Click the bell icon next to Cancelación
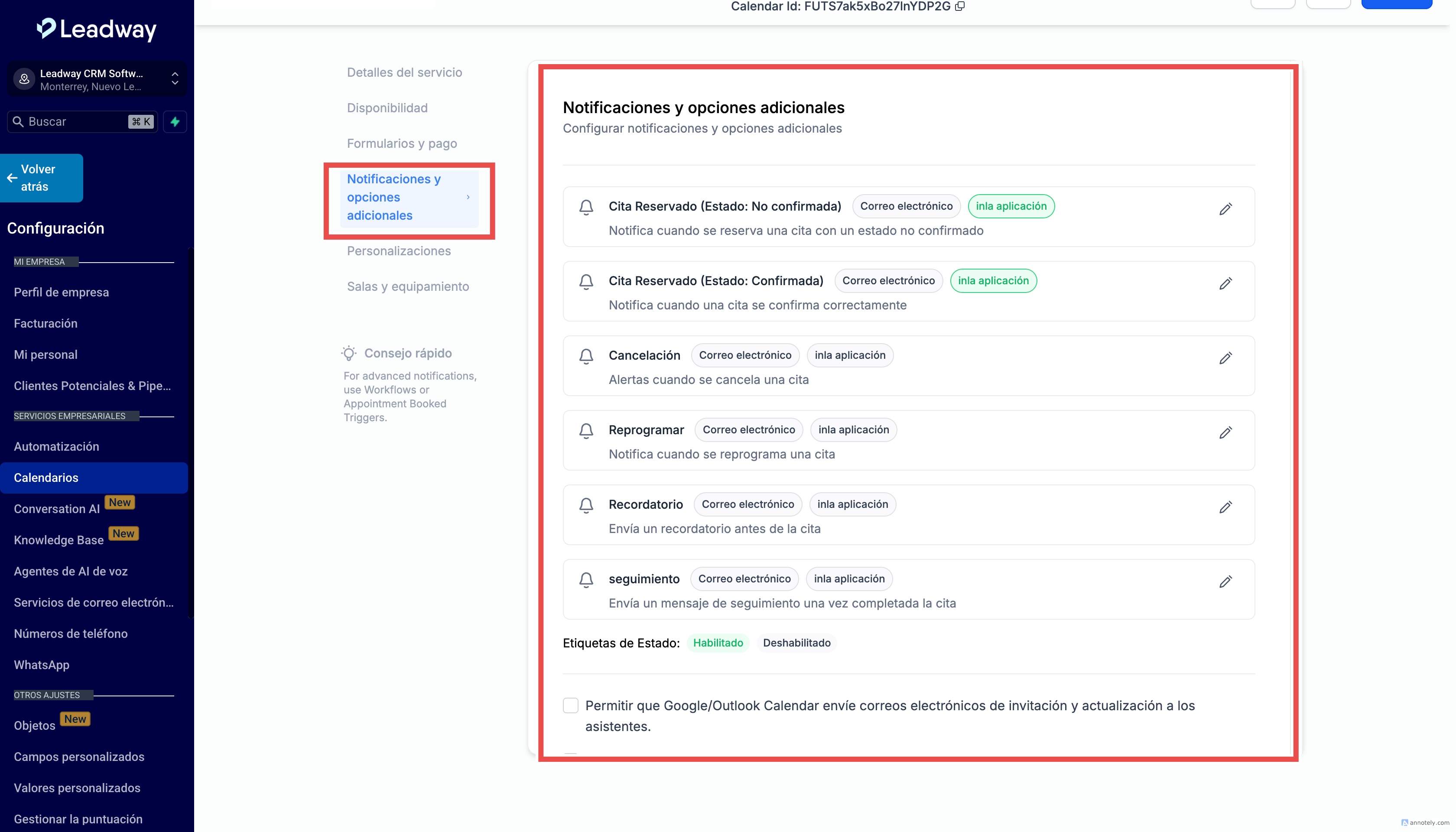This screenshot has width=1456, height=832. [x=586, y=356]
